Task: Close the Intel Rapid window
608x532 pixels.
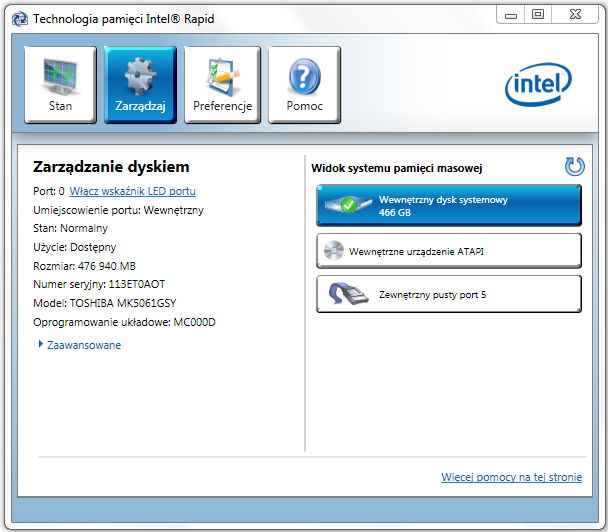Action: (x=575, y=15)
